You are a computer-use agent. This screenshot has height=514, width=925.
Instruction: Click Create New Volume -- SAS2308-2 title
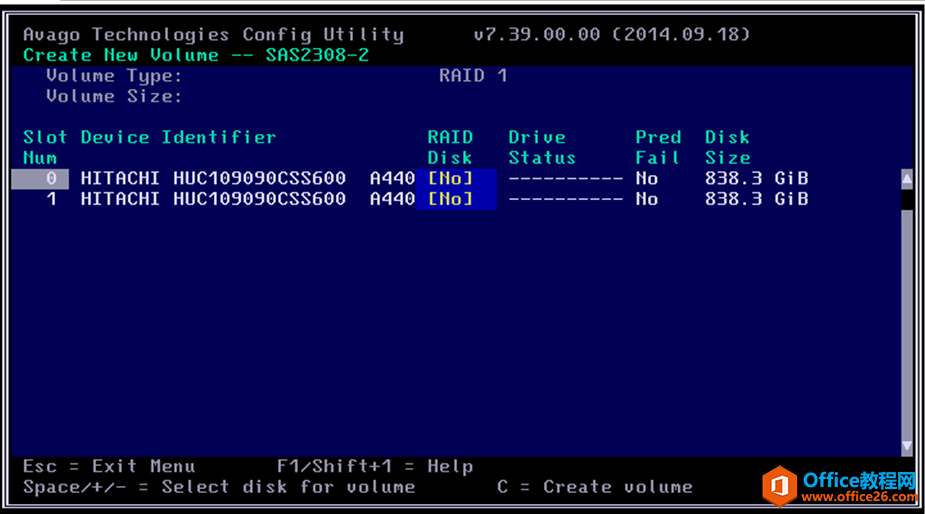point(196,55)
